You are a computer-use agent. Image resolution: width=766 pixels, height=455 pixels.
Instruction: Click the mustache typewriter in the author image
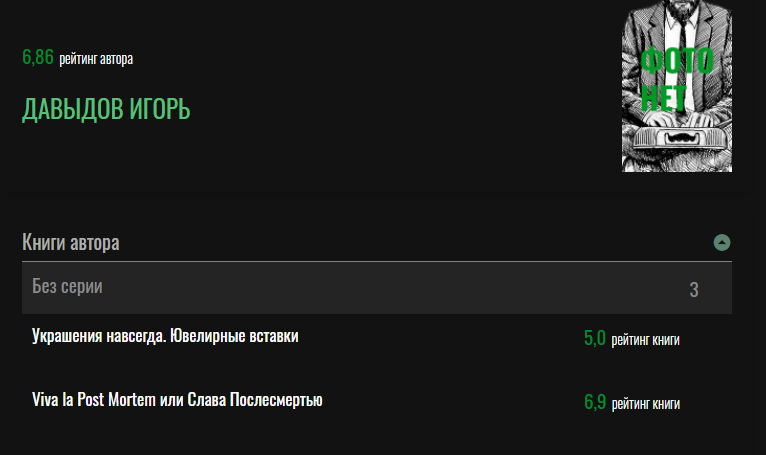point(678,138)
